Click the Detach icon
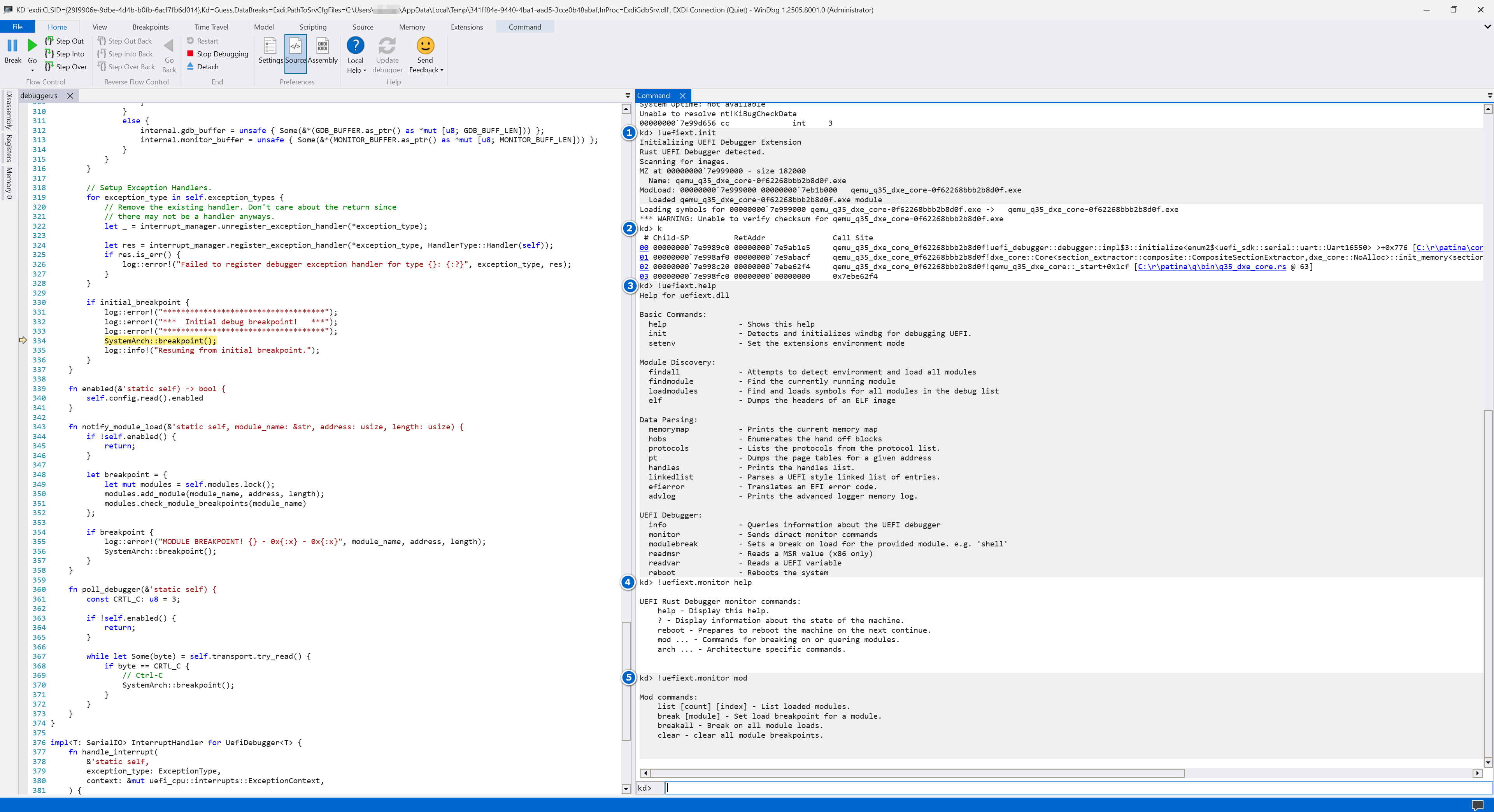This screenshot has width=1494, height=812. tap(190, 66)
